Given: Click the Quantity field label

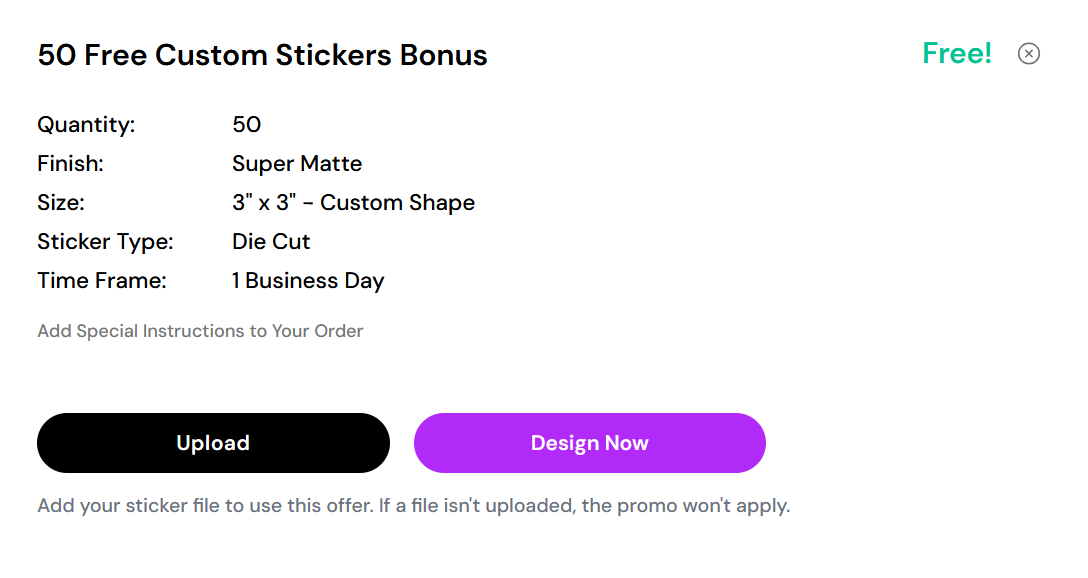Looking at the screenshot, I should click(x=86, y=125).
